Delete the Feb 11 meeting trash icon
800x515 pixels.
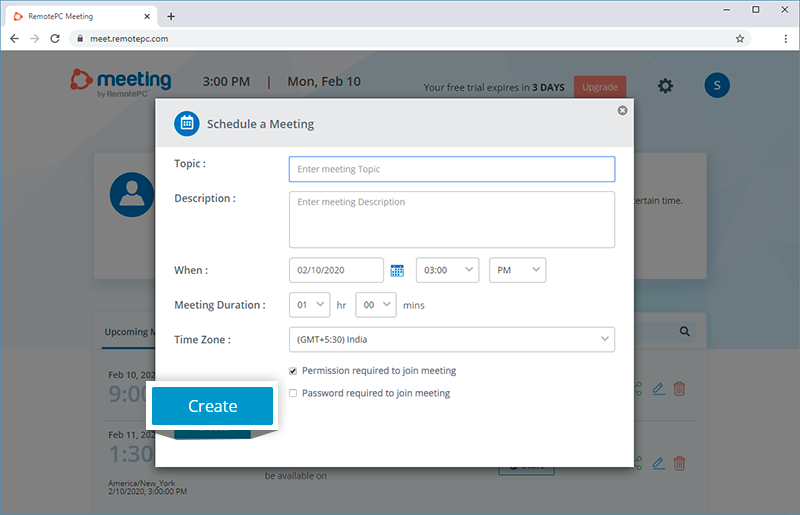[679, 463]
